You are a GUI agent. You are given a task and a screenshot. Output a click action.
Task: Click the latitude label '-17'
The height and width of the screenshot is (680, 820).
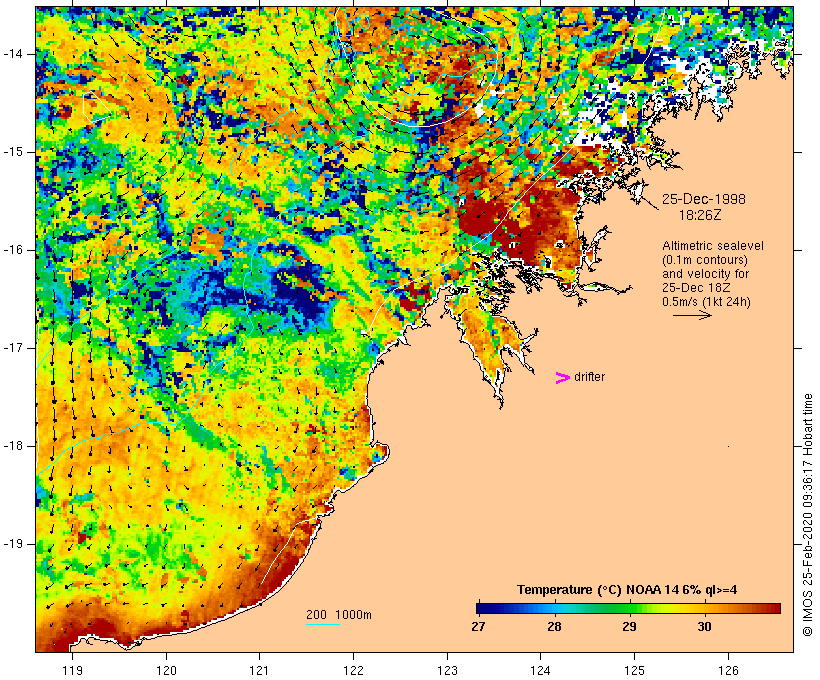tap(13, 348)
